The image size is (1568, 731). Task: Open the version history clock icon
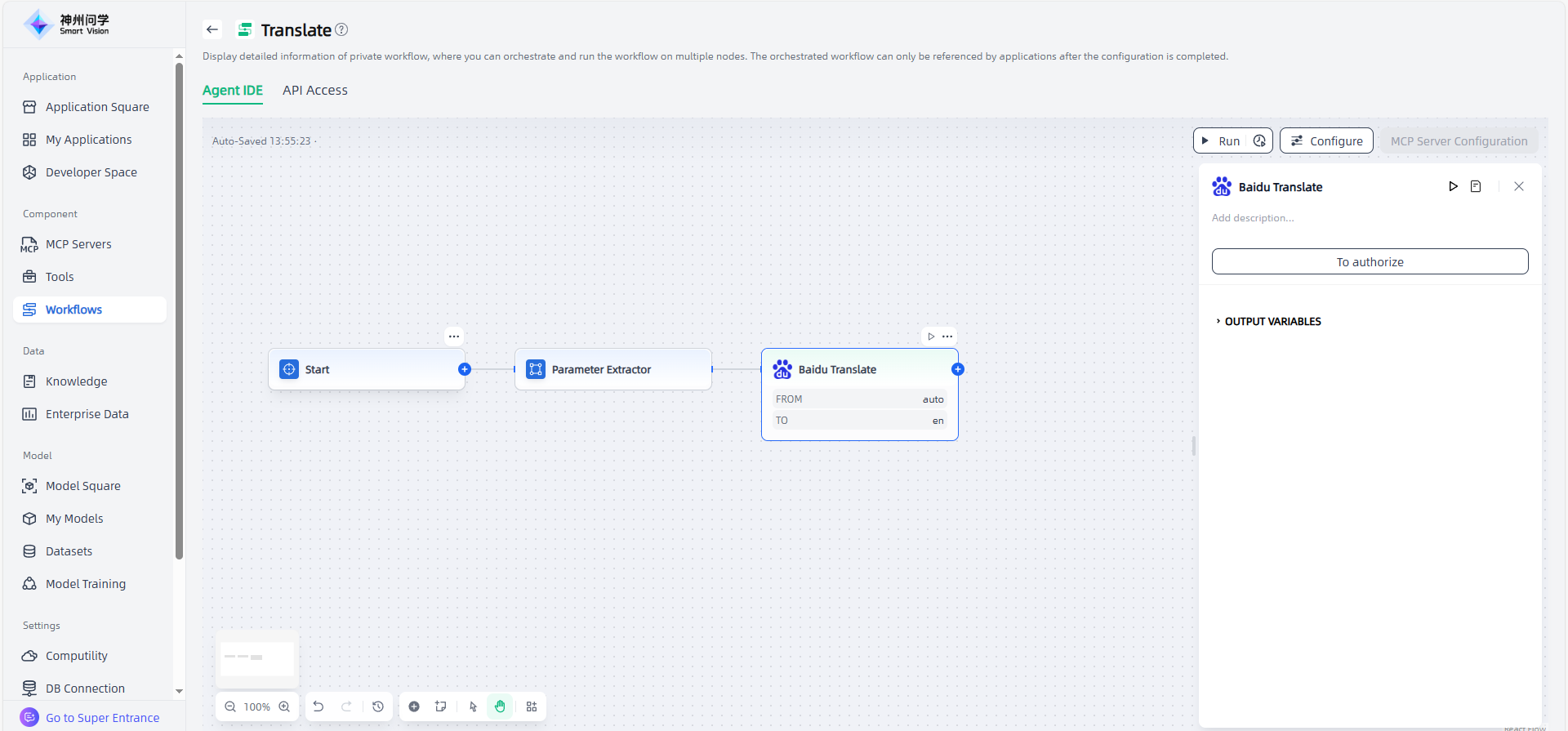click(378, 706)
